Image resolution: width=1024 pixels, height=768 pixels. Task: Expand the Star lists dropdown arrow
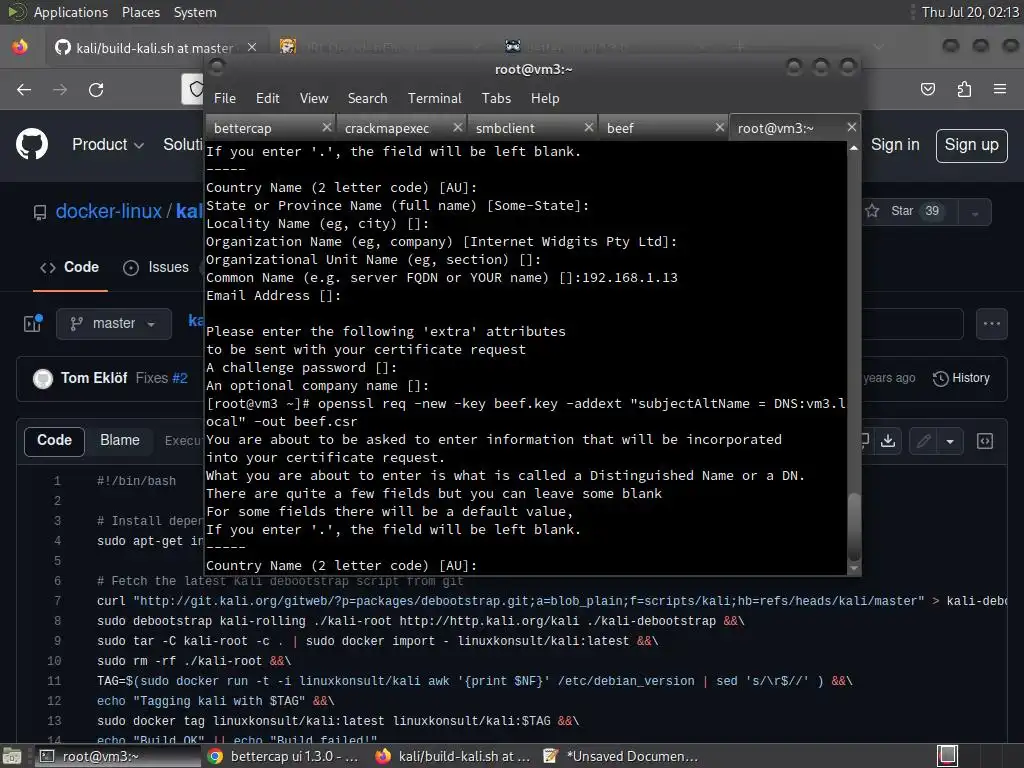(975, 212)
